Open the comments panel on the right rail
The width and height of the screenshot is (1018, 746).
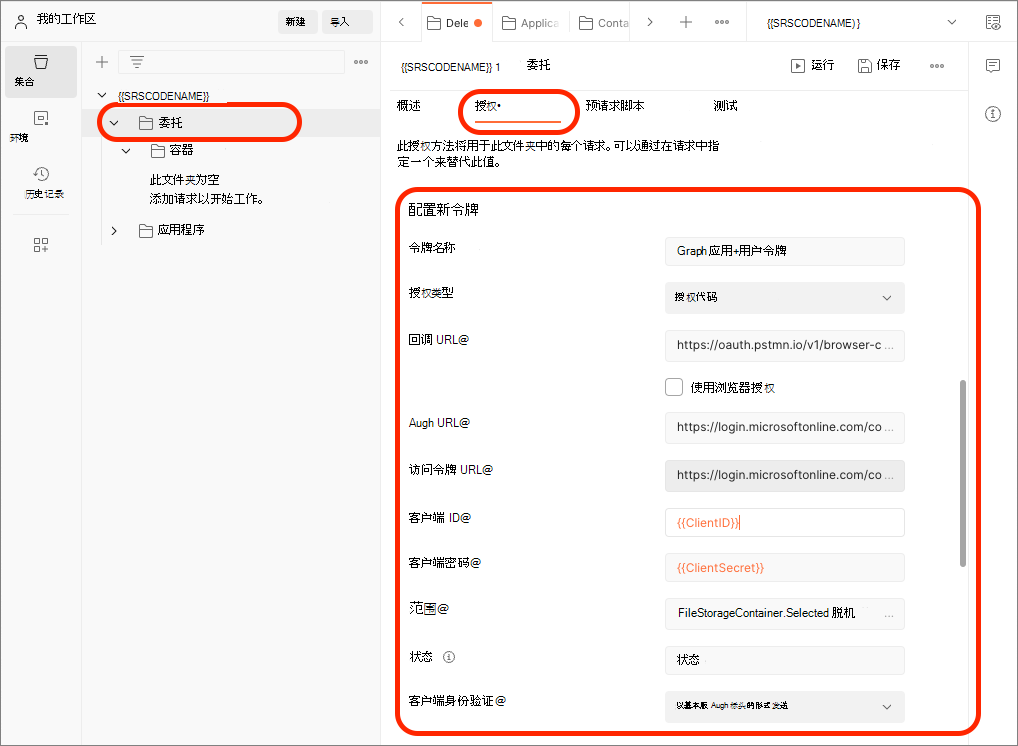tap(992, 65)
